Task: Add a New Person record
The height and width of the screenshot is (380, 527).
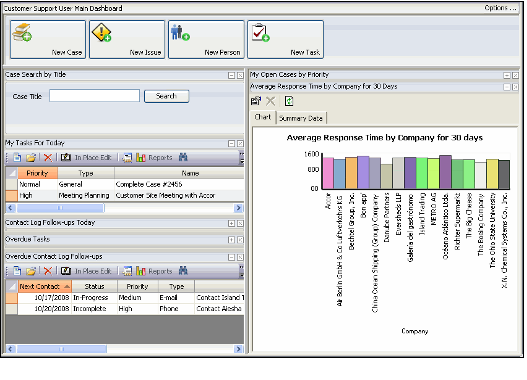Action: (x=206, y=39)
